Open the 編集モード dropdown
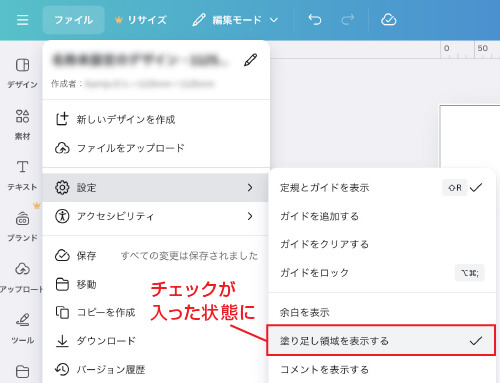 tap(235, 20)
